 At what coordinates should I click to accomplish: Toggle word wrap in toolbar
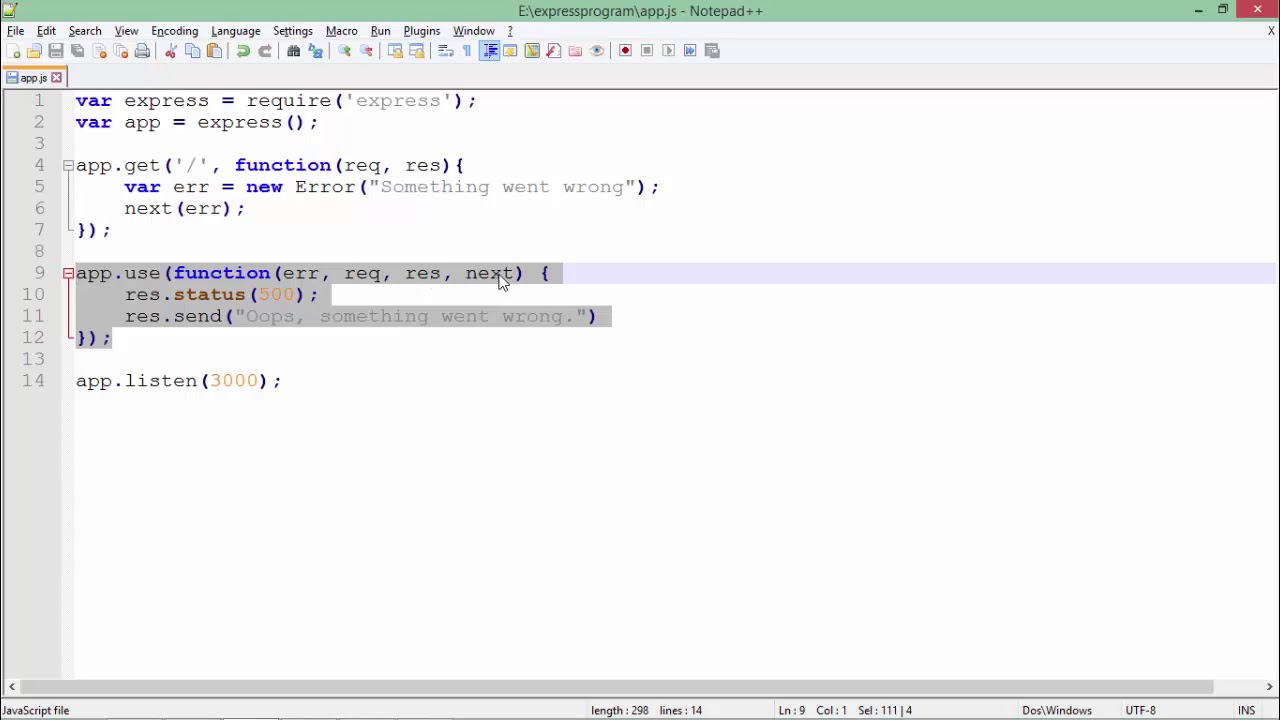click(446, 51)
